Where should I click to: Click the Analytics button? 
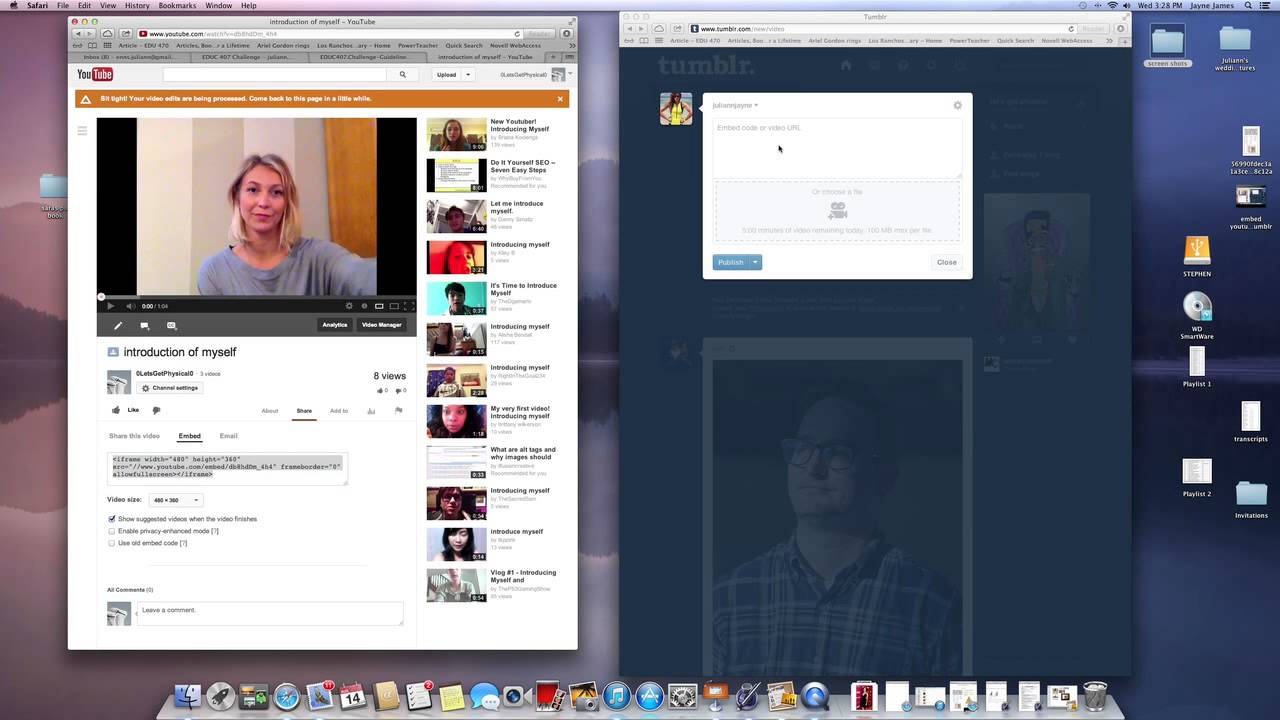point(335,325)
